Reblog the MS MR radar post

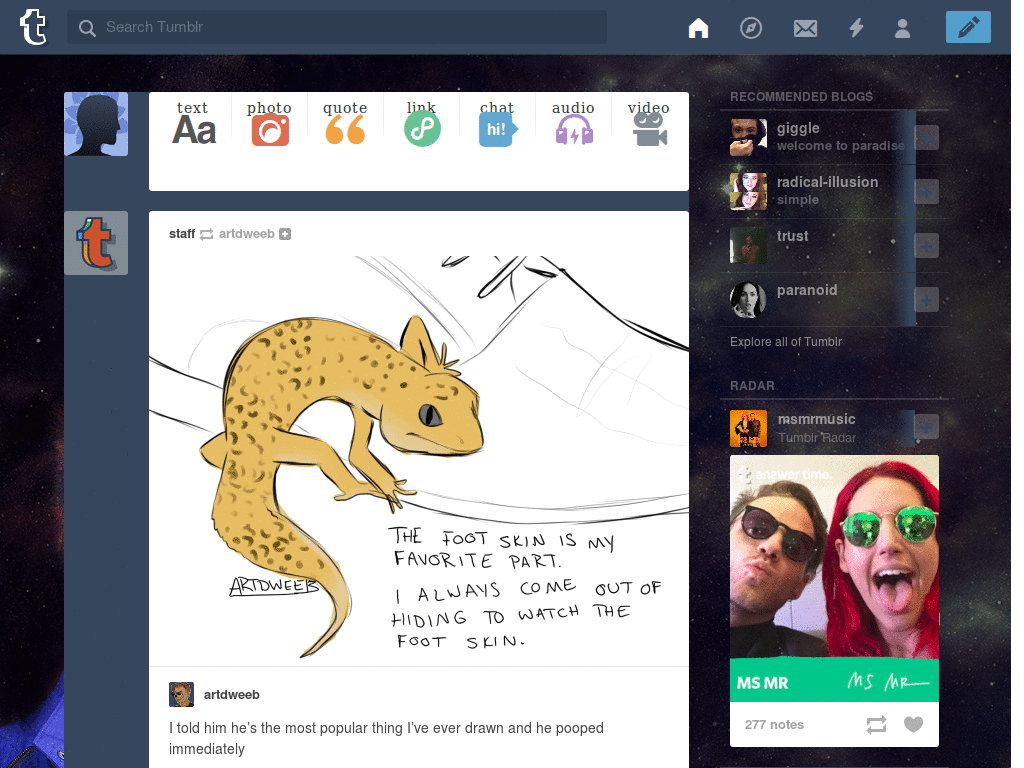pos(876,724)
